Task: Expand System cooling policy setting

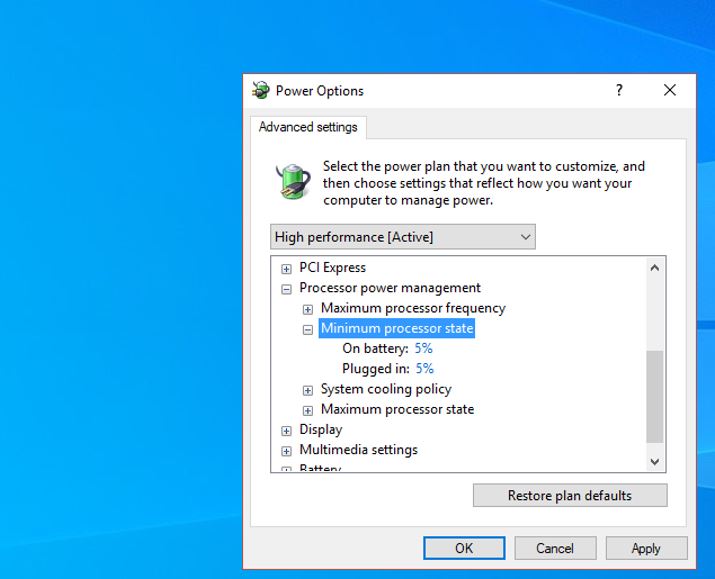Action: coord(308,390)
